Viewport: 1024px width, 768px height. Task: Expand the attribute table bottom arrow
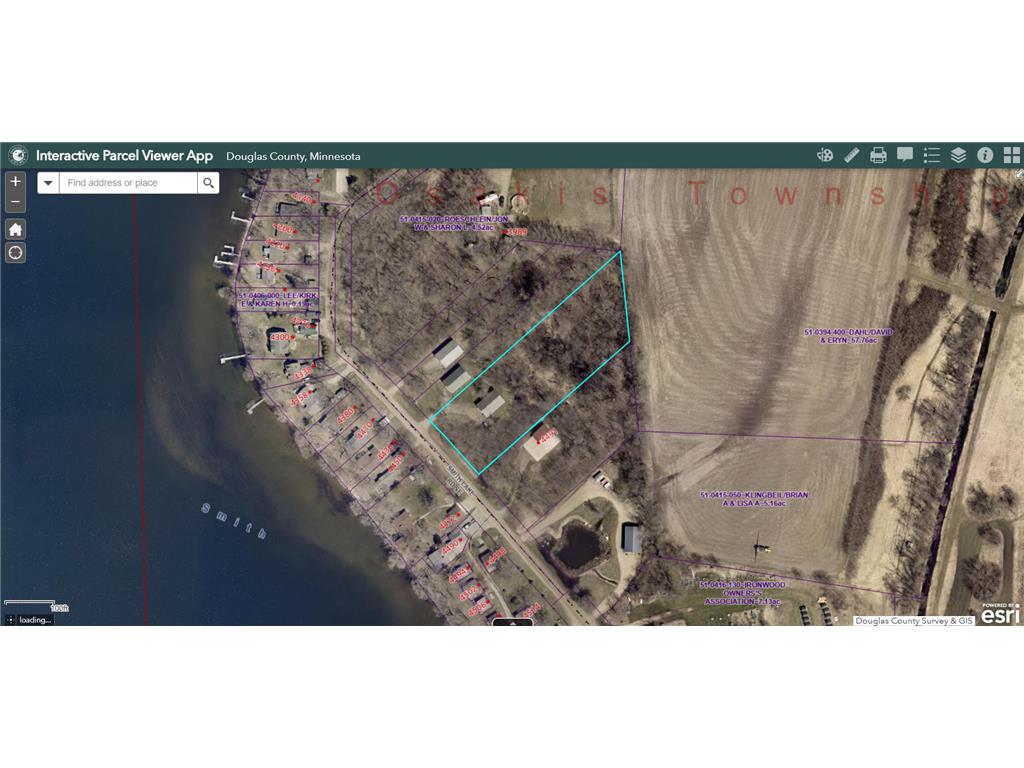click(x=513, y=621)
